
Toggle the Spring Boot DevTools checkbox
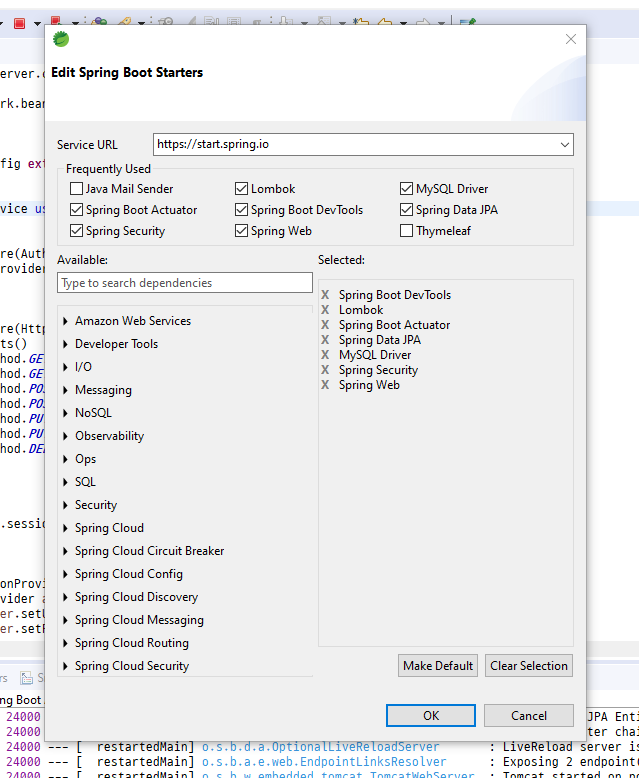coord(242,209)
